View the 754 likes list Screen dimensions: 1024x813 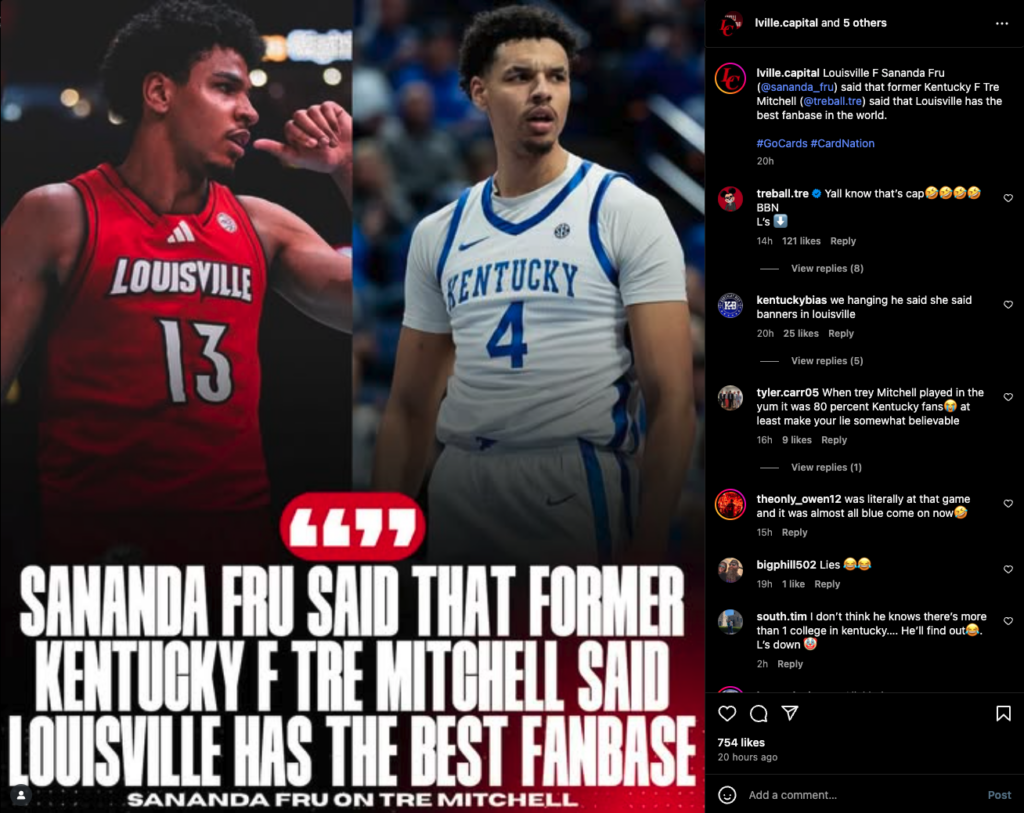pos(741,742)
